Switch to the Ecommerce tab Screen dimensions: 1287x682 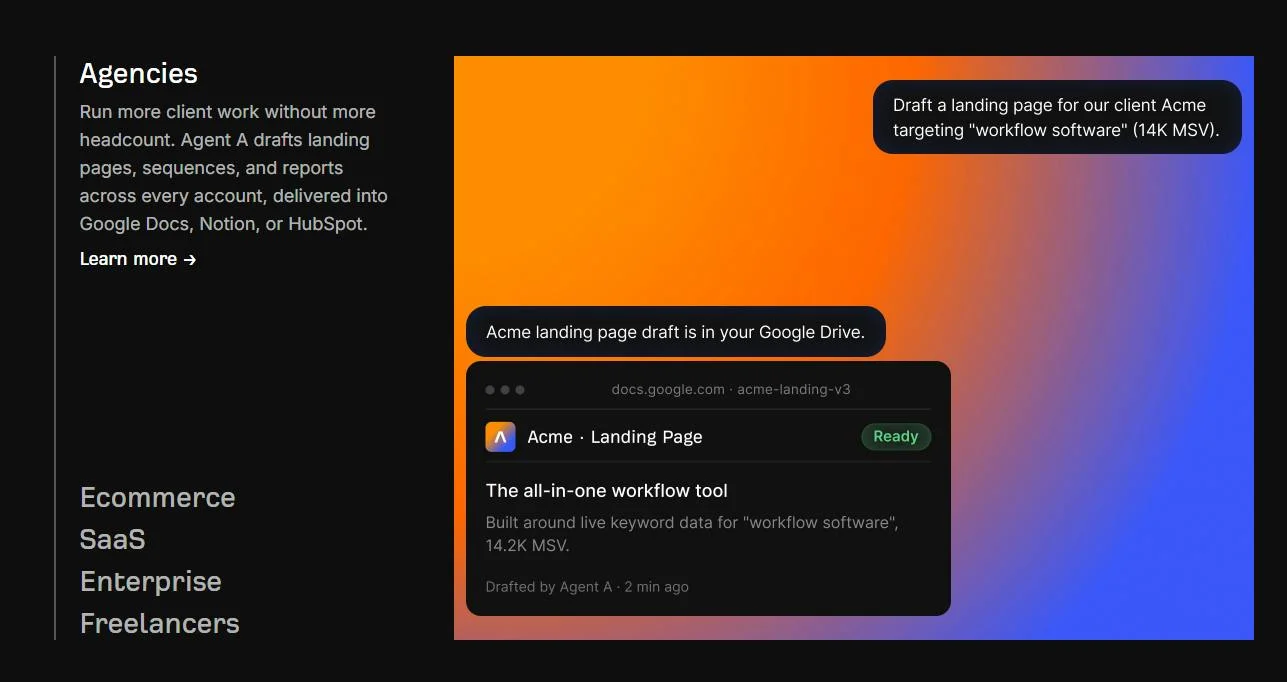pyautogui.click(x=157, y=497)
